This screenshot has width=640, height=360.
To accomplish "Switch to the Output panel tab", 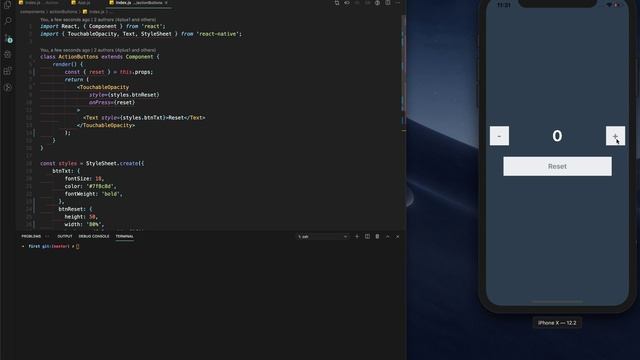I will (64, 236).
